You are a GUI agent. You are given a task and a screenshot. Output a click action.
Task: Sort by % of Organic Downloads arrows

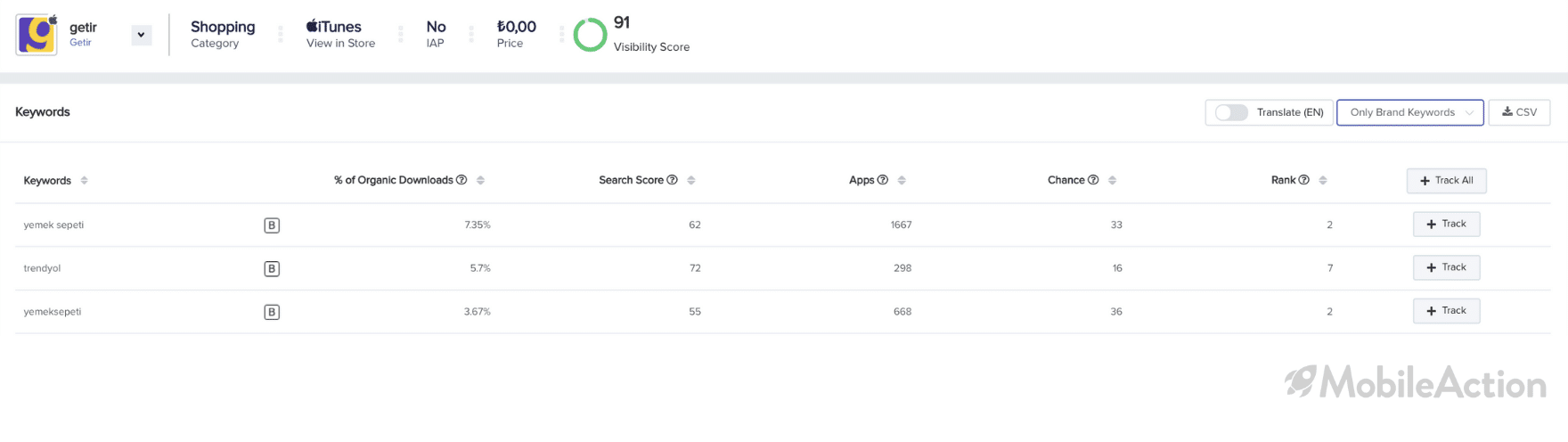480,180
